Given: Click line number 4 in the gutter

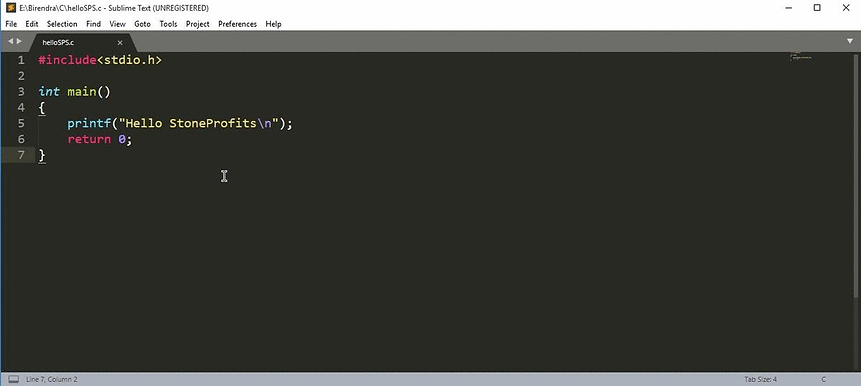Looking at the screenshot, I should (x=21, y=108).
